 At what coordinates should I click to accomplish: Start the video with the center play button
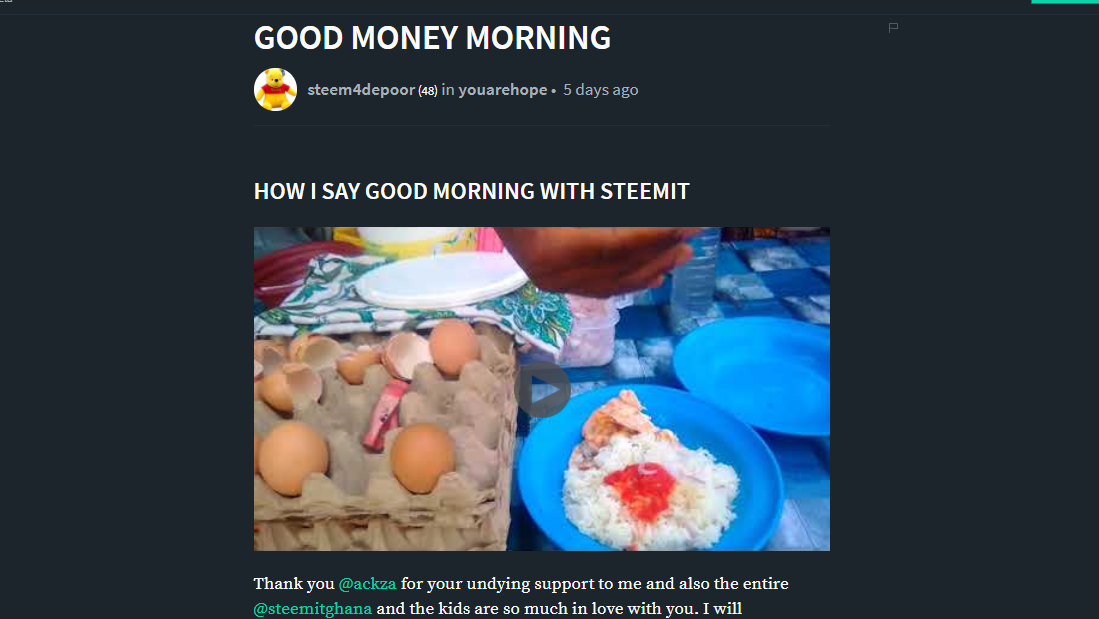[543, 390]
